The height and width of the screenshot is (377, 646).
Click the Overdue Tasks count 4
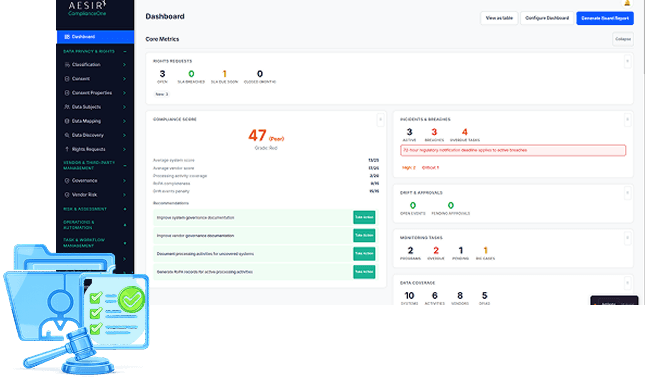[465, 132]
